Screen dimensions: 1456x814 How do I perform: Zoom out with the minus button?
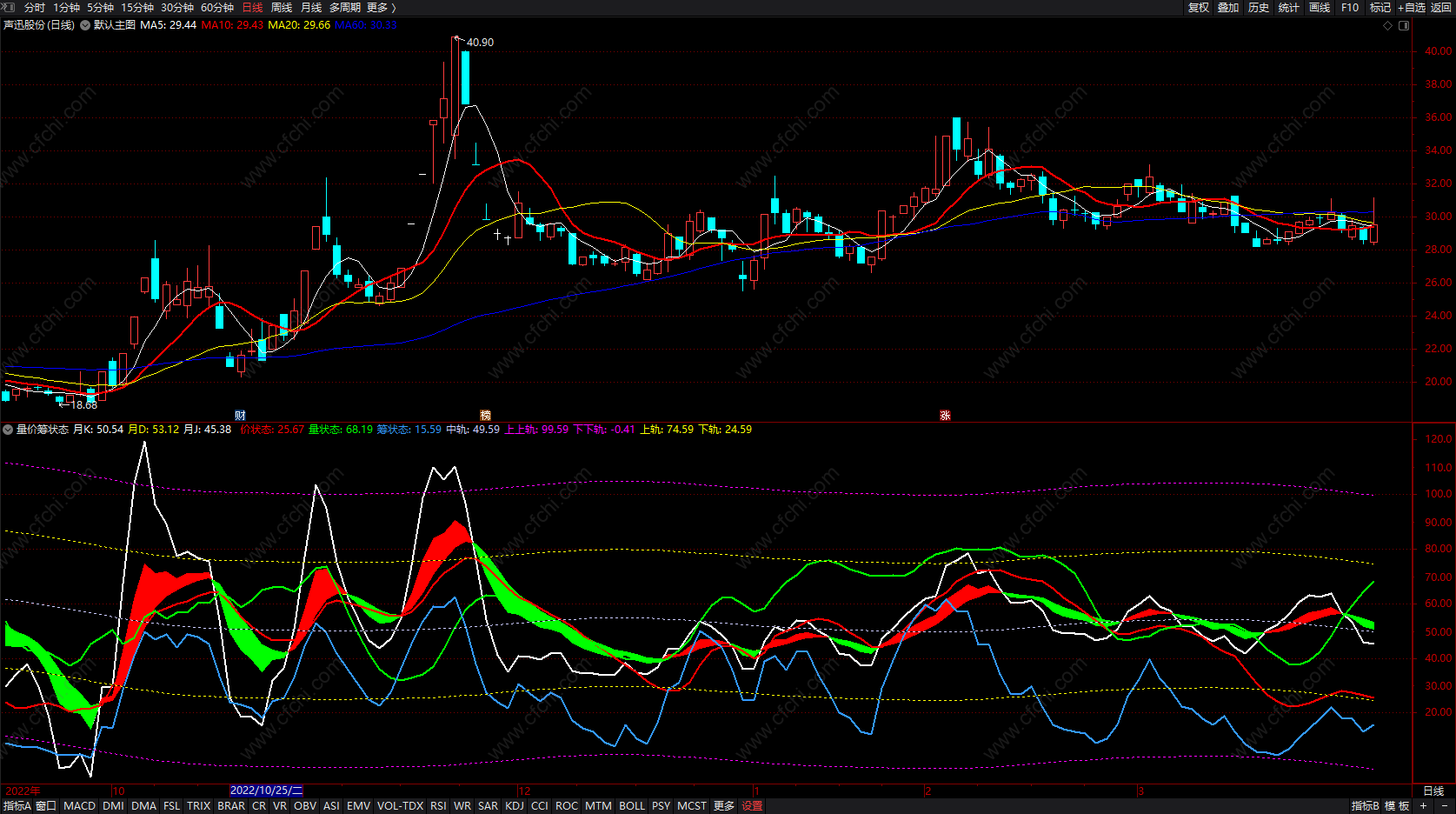click(1445, 806)
